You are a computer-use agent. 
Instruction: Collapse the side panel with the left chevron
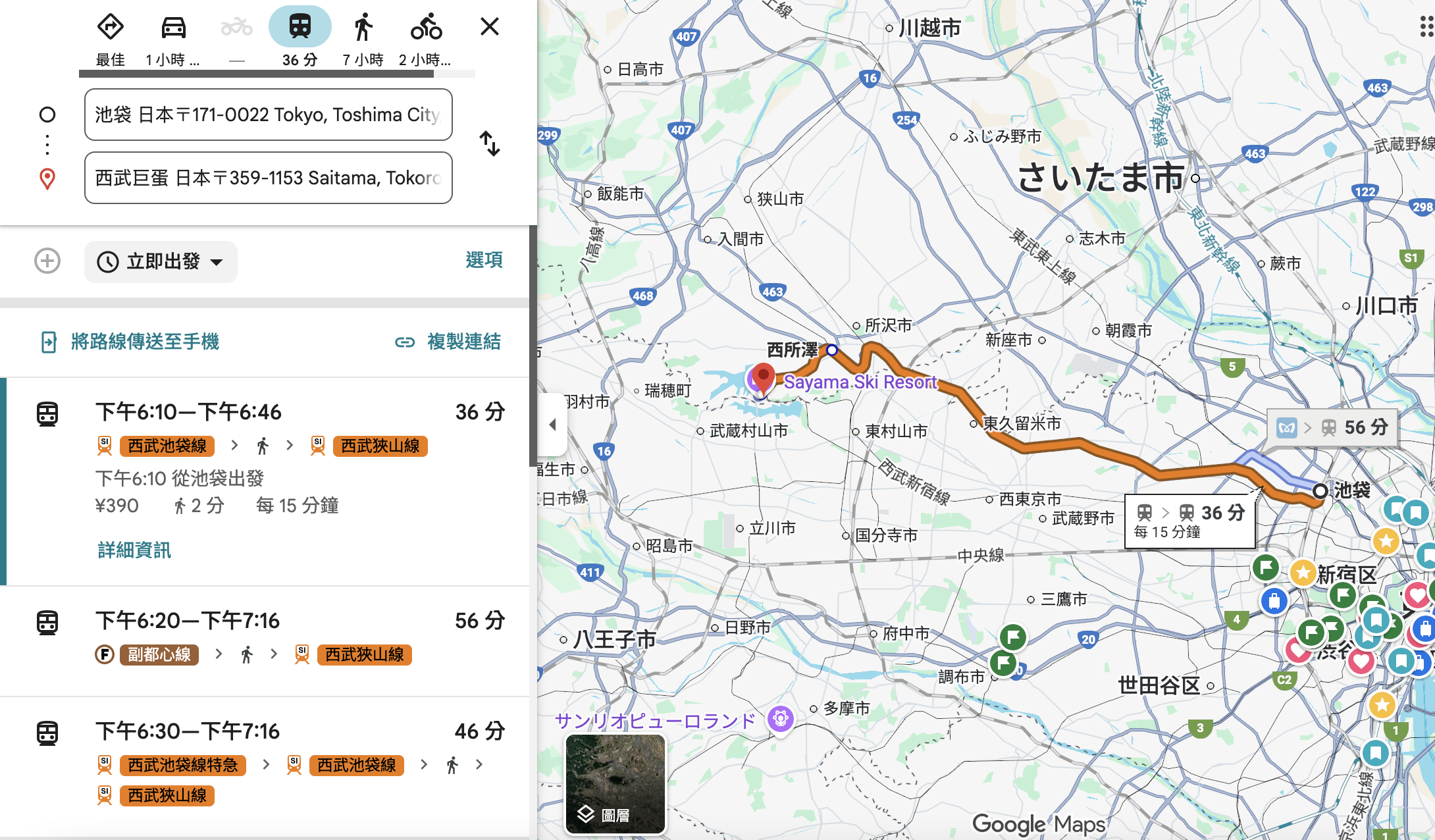[553, 424]
